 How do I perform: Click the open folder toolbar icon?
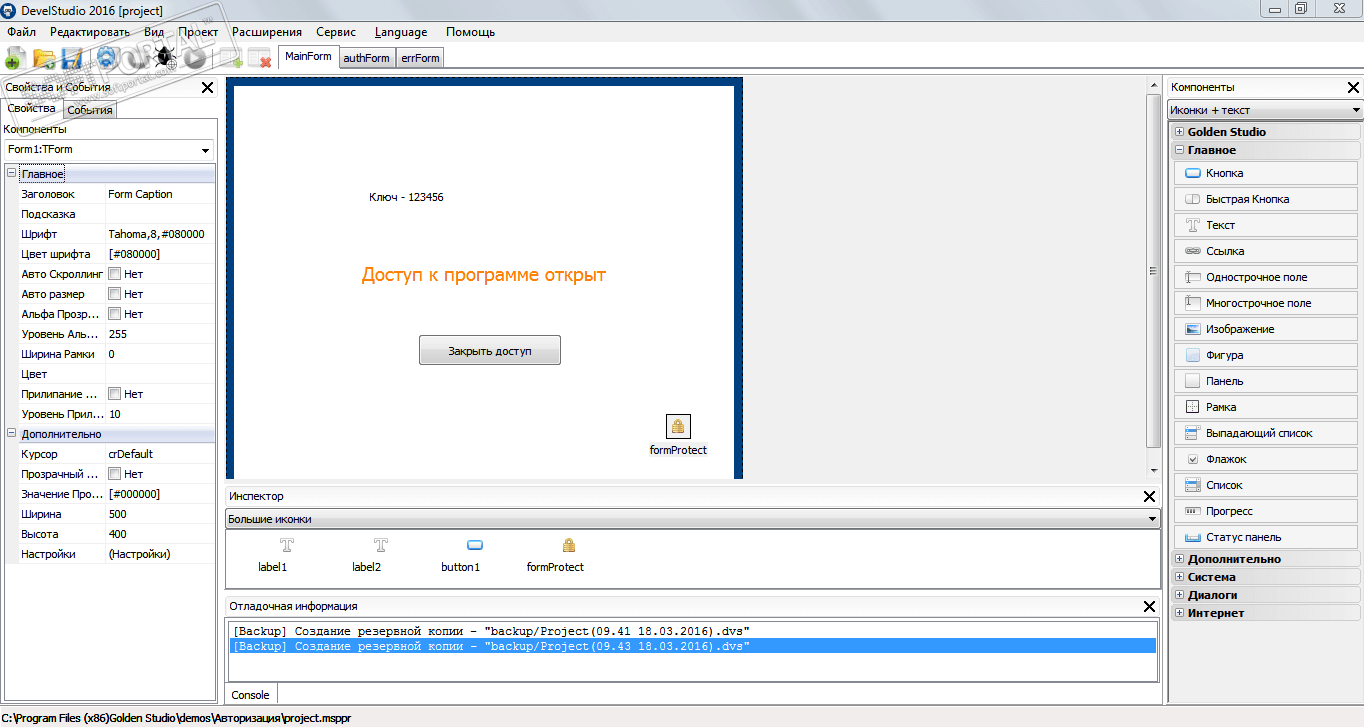click(x=44, y=58)
